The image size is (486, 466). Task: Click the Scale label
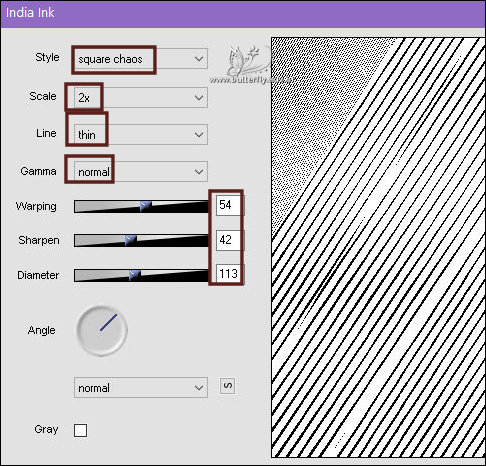coord(43,96)
